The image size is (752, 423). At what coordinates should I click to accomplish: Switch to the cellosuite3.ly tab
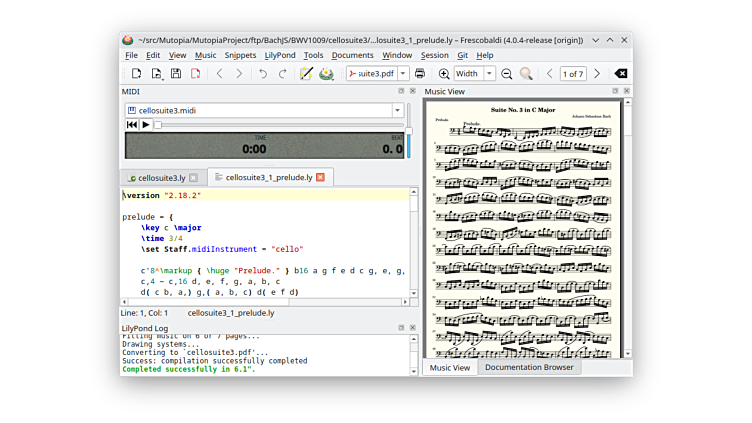pos(160,178)
